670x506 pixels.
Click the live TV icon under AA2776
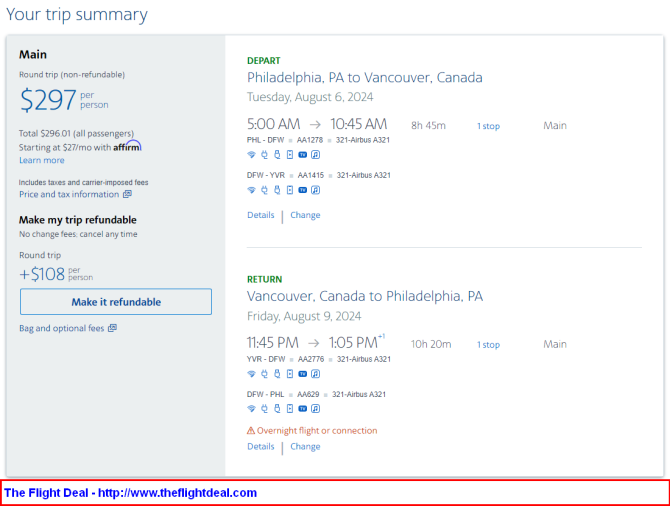click(x=303, y=374)
